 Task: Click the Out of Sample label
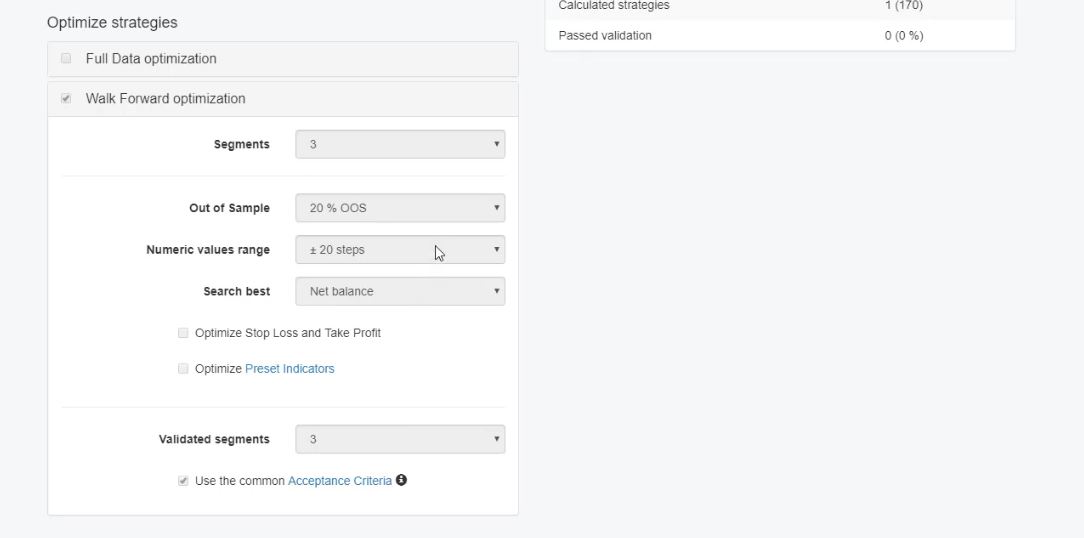point(229,208)
